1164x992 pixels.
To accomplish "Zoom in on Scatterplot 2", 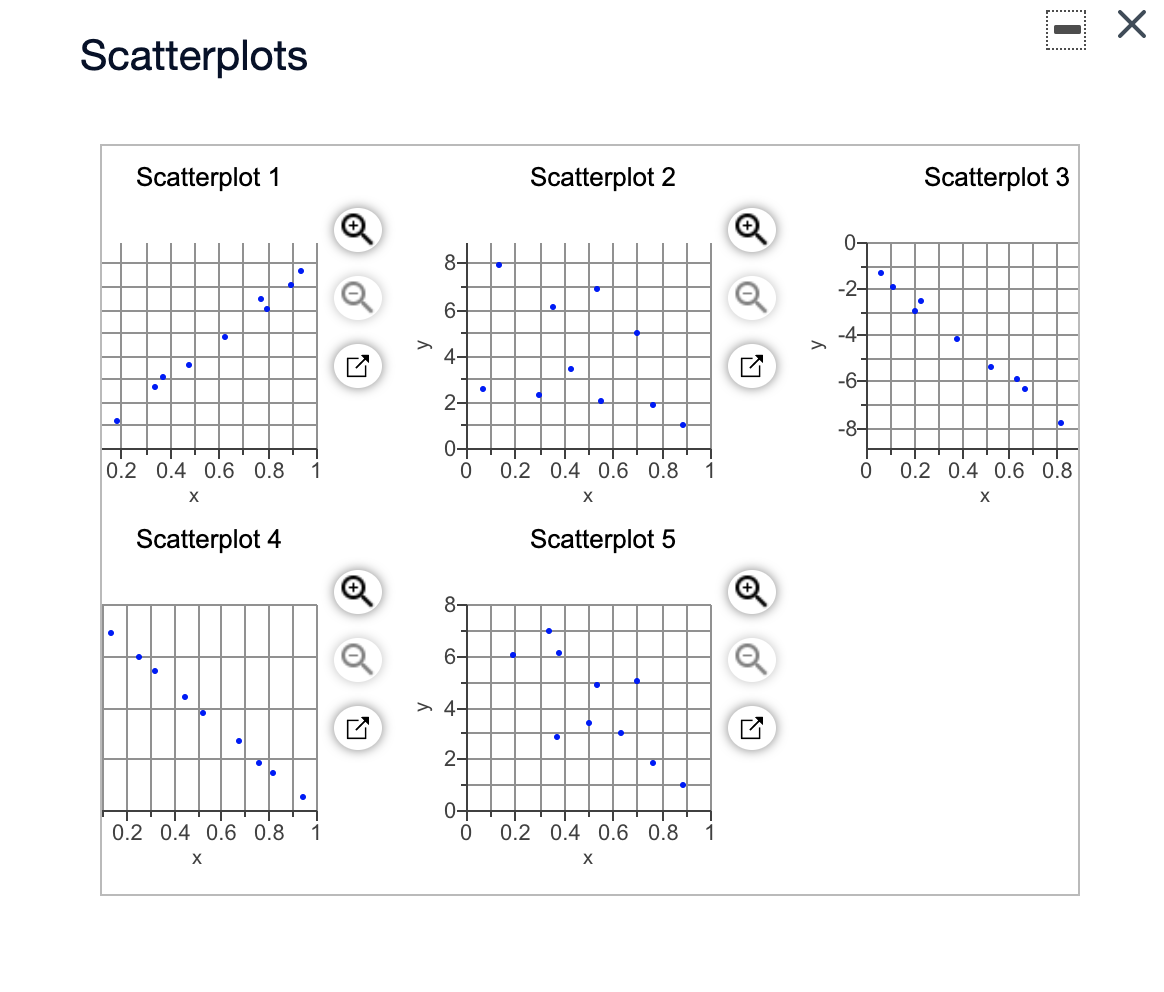I will (751, 230).
